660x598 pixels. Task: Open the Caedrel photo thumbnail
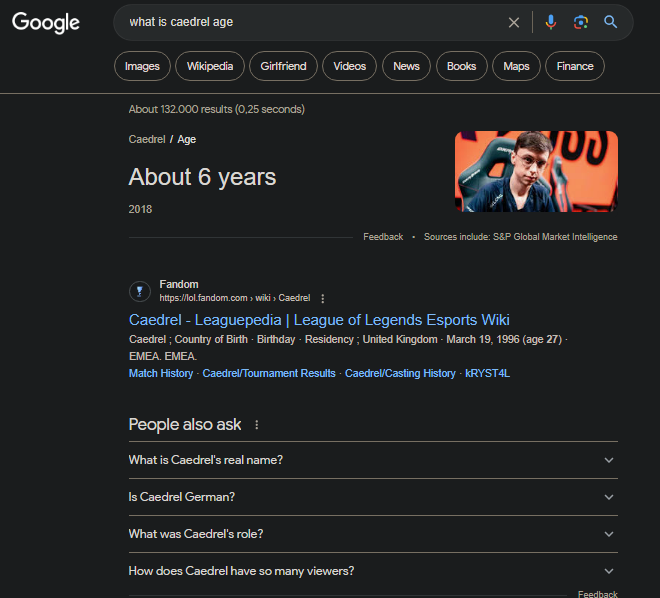click(536, 171)
